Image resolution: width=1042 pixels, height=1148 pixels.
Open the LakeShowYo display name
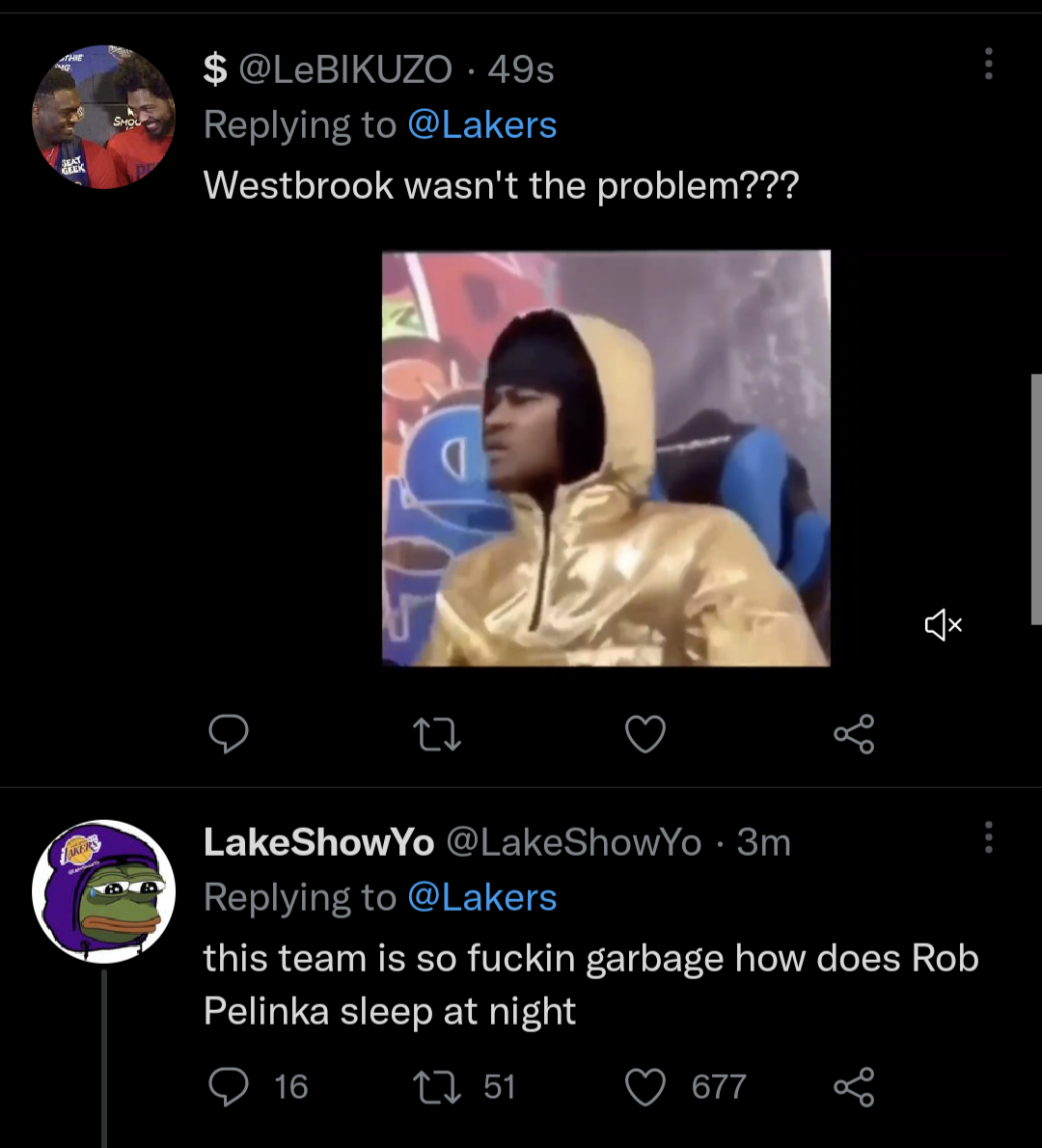click(318, 843)
